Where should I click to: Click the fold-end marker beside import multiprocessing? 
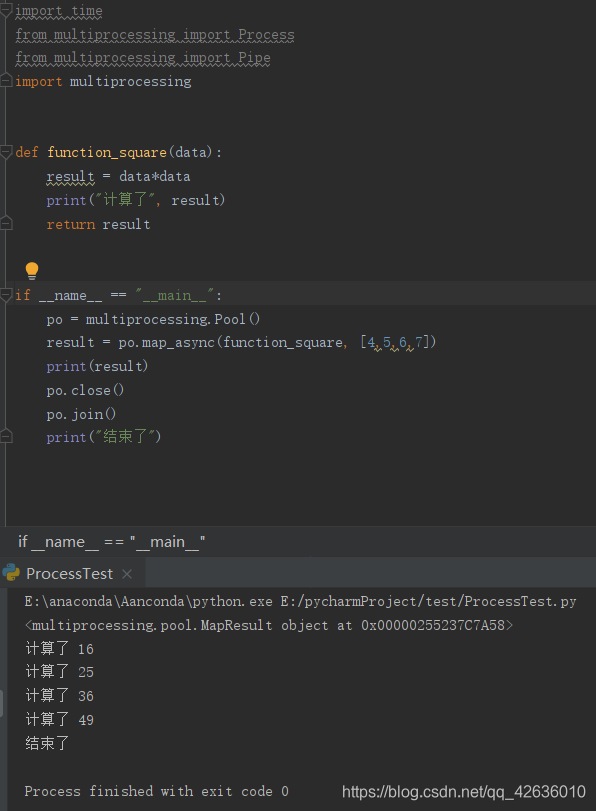6,81
